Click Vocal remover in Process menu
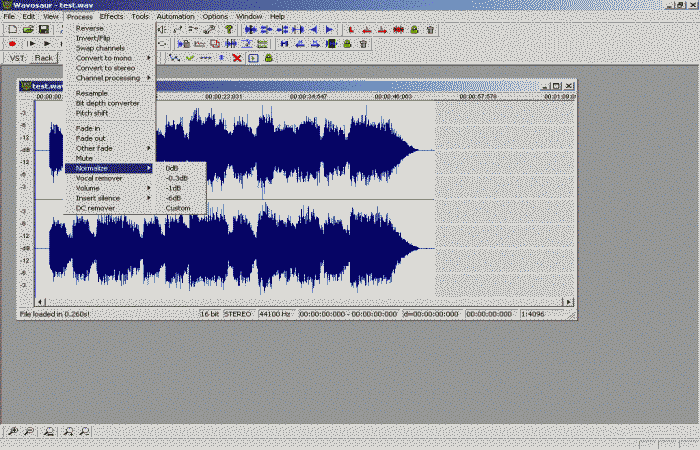Screen dimensions: 700x450 click(x=99, y=178)
